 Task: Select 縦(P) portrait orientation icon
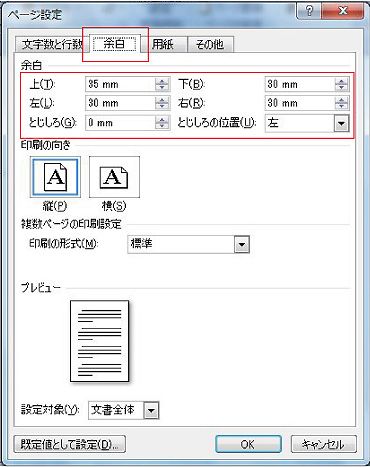tap(55, 177)
